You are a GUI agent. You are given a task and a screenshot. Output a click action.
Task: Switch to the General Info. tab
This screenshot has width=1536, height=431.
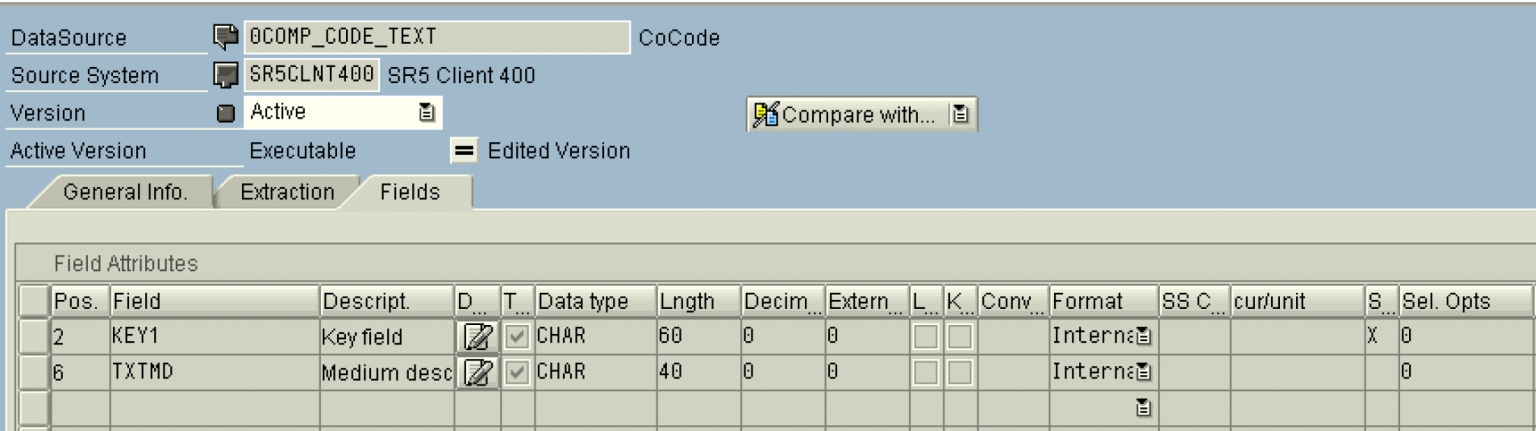click(124, 192)
